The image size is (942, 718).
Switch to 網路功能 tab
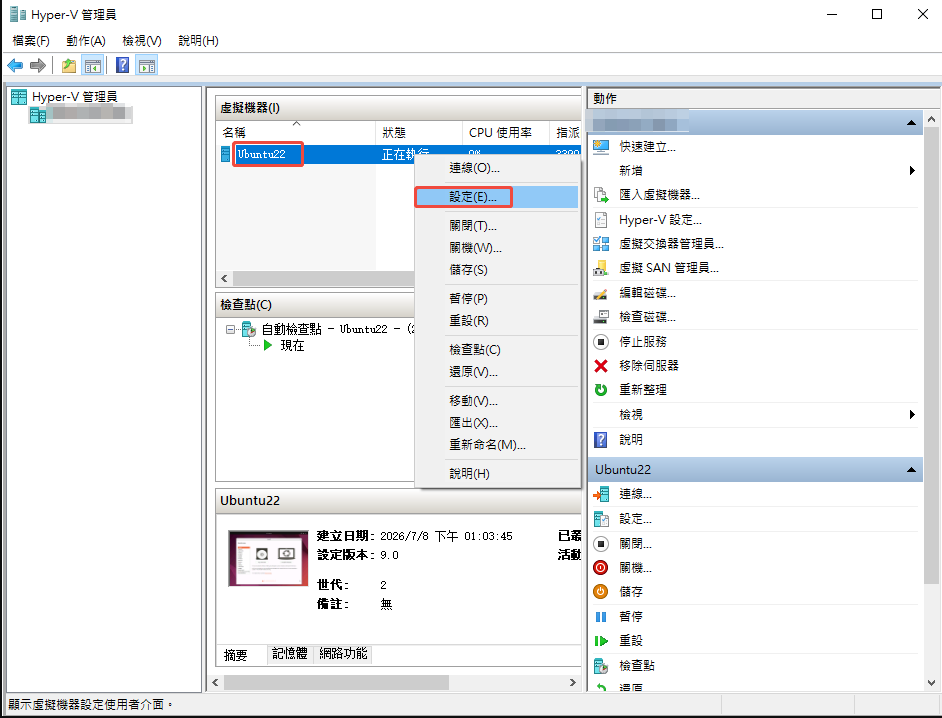pos(343,654)
